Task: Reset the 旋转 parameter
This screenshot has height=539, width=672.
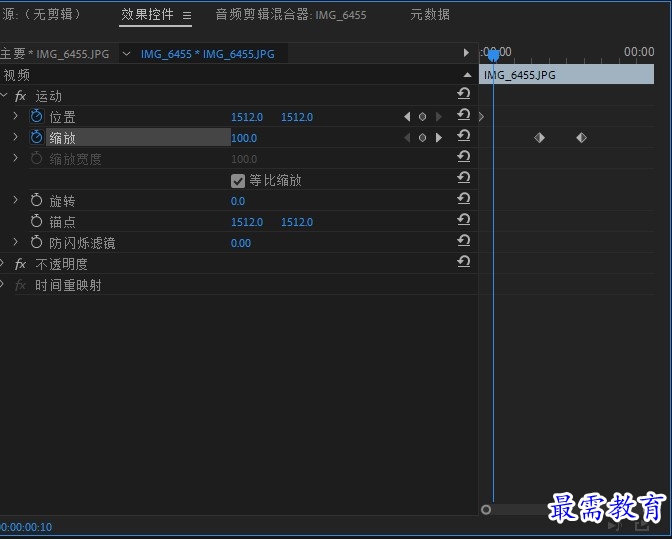Action: tap(463, 198)
